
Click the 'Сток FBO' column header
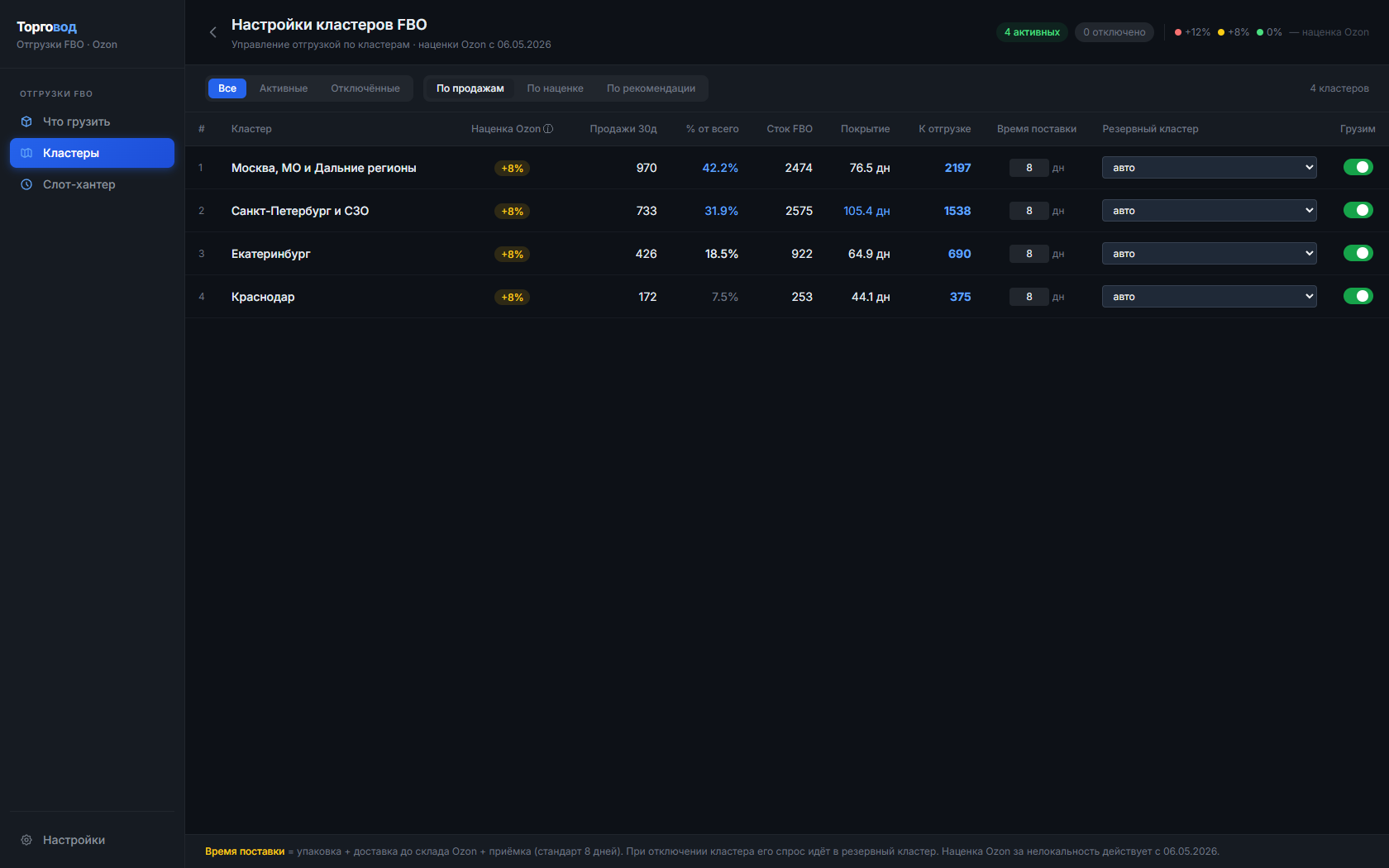pos(790,129)
